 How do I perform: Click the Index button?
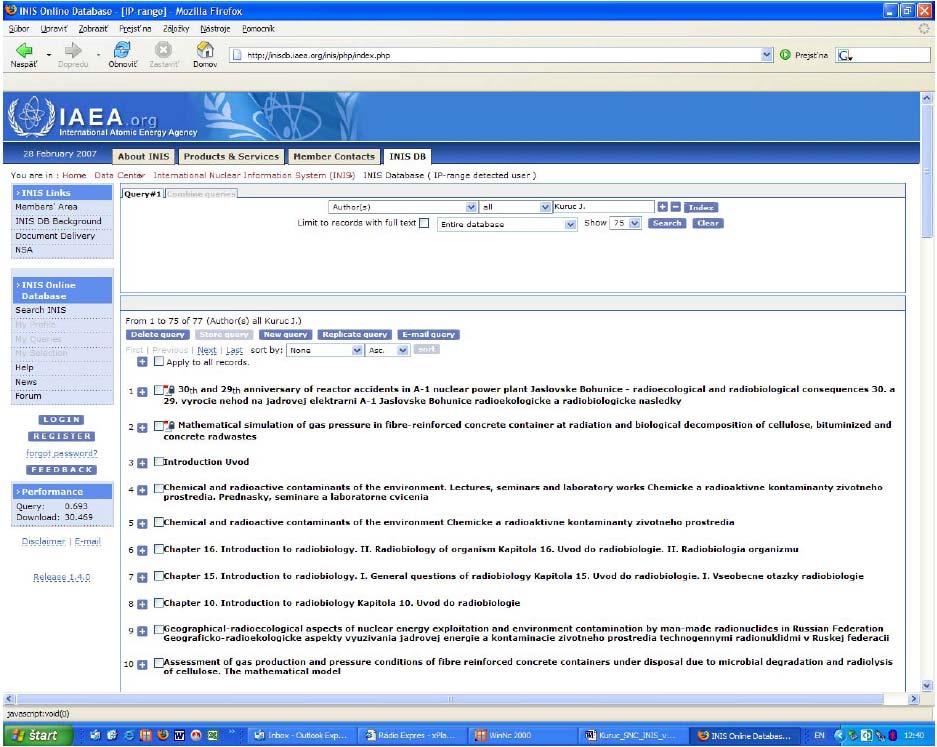(x=700, y=207)
